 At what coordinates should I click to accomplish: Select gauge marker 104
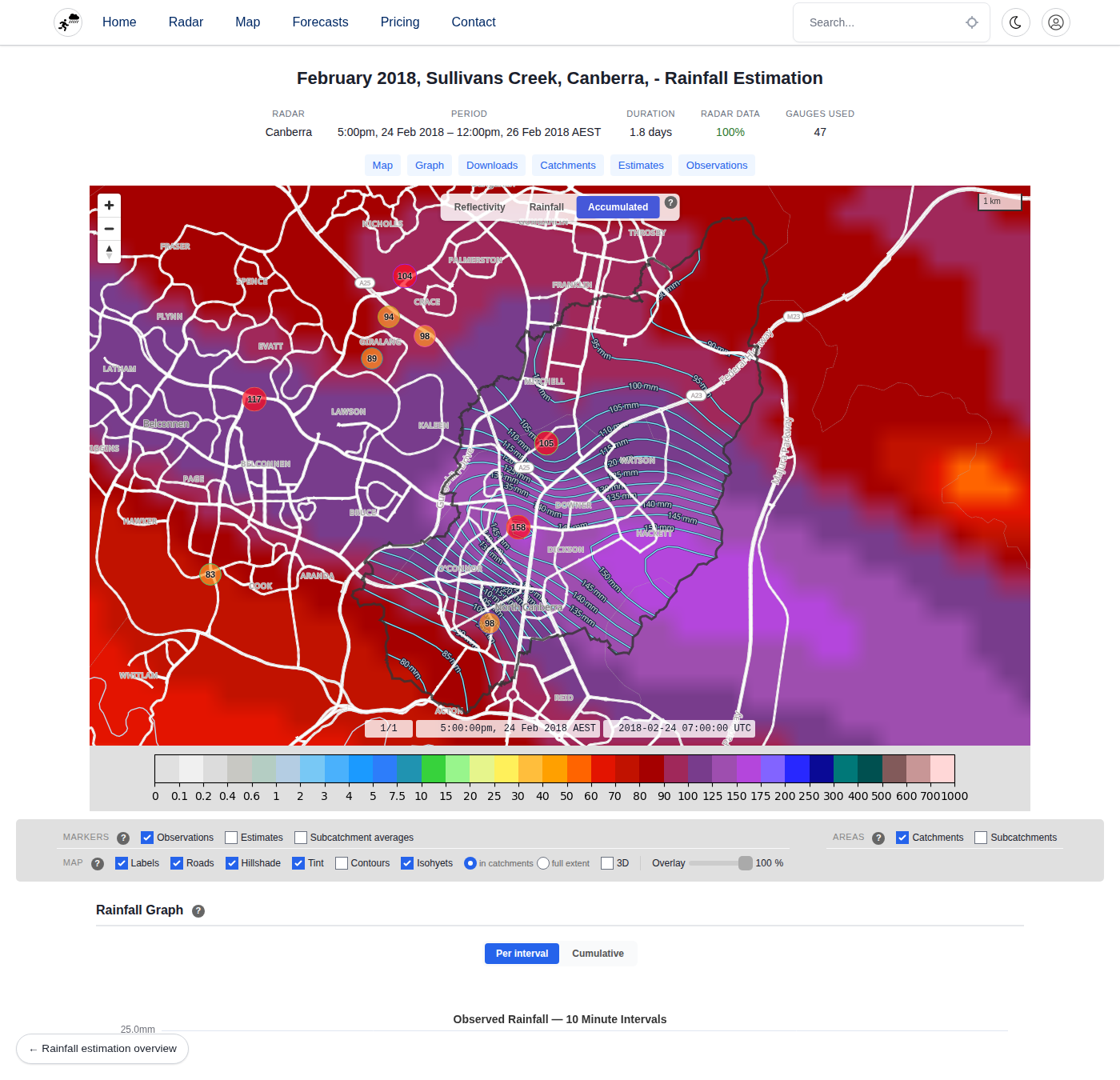point(405,276)
